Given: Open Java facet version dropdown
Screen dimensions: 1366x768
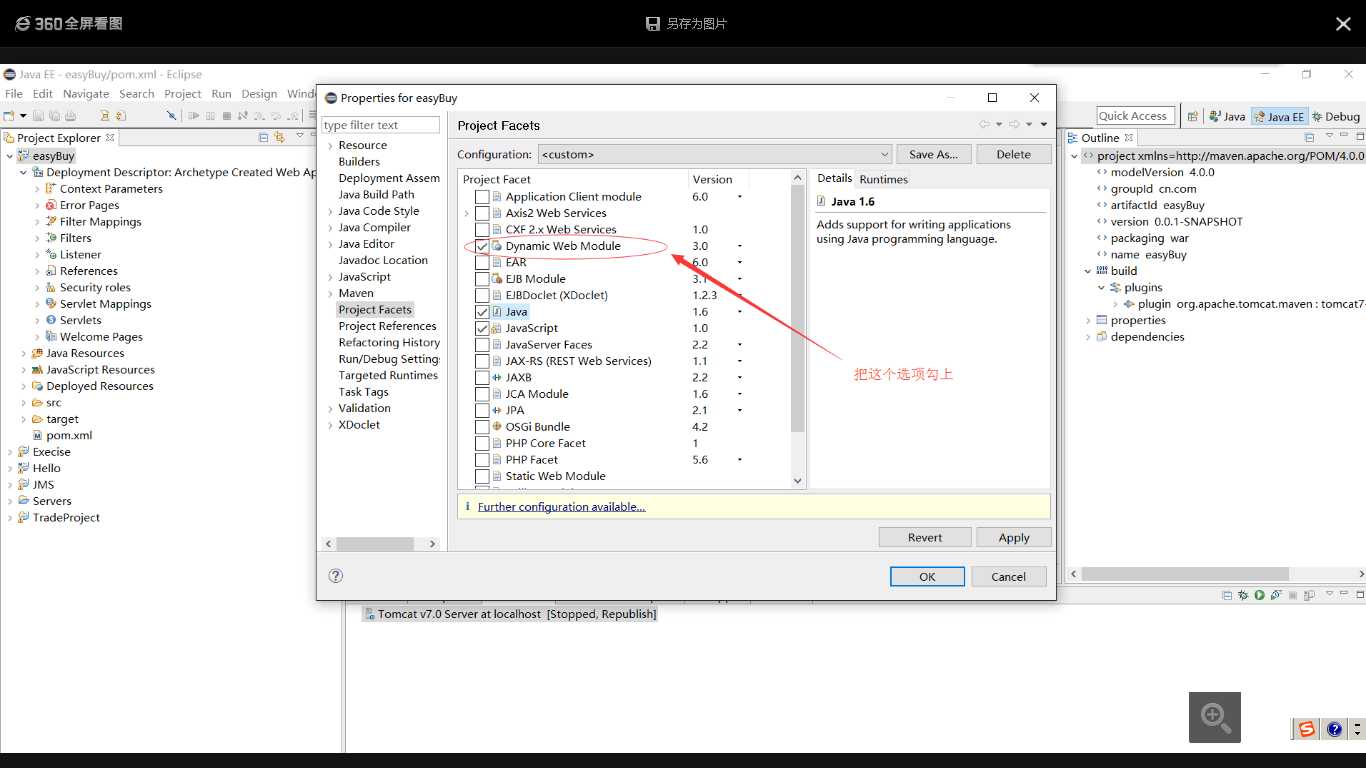Looking at the screenshot, I should click(x=740, y=312).
